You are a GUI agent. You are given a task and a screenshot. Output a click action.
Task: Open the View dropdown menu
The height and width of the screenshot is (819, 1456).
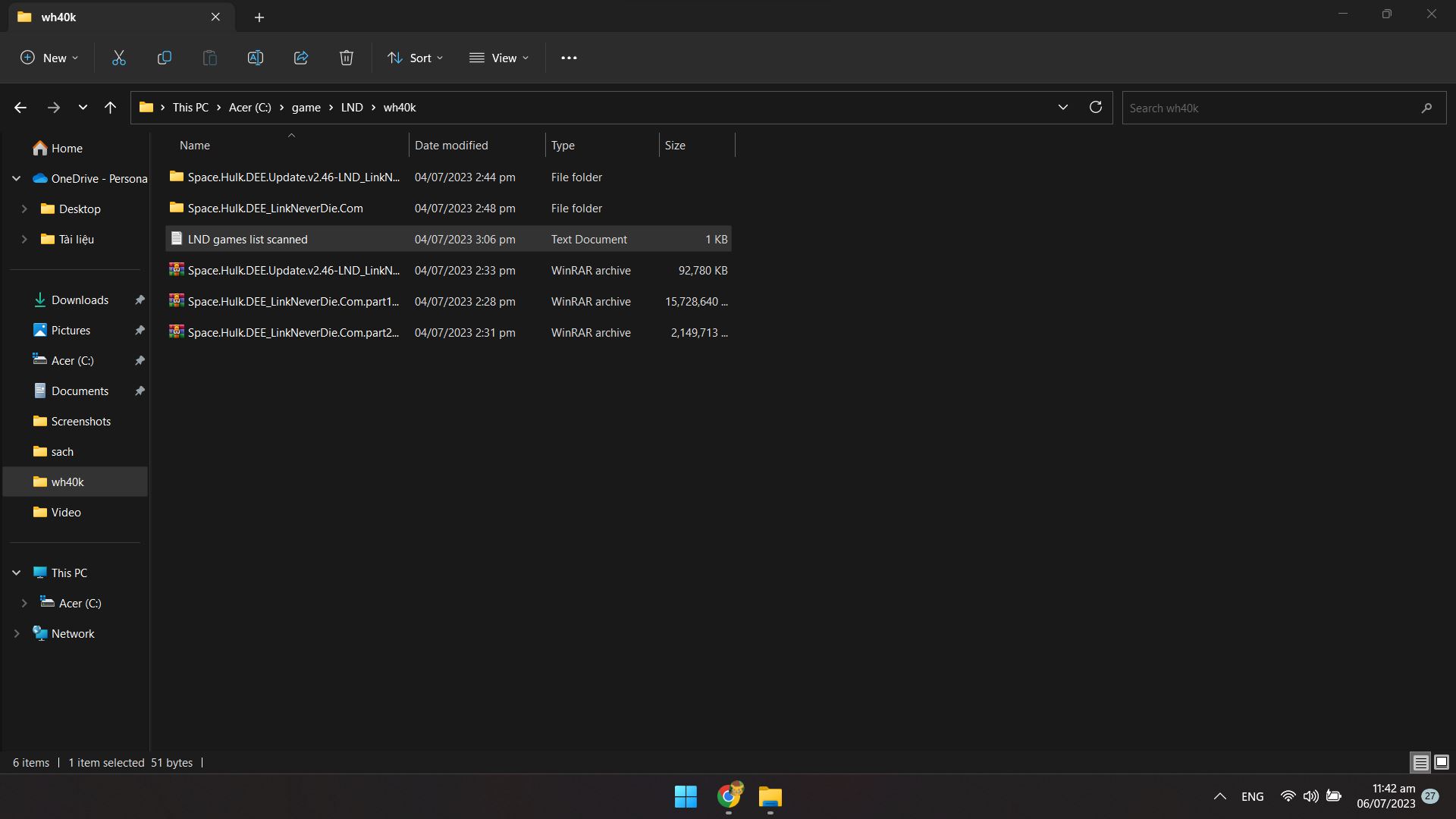pyautogui.click(x=499, y=58)
